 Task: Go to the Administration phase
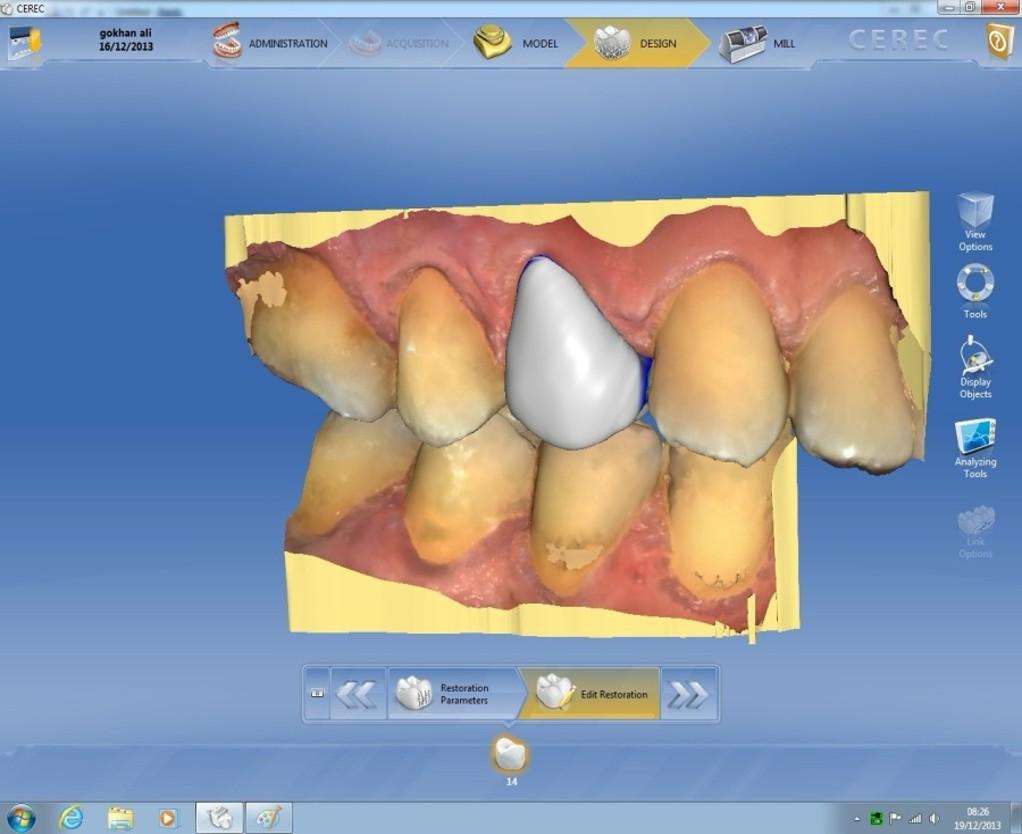pyautogui.click(x=270, y=44)
